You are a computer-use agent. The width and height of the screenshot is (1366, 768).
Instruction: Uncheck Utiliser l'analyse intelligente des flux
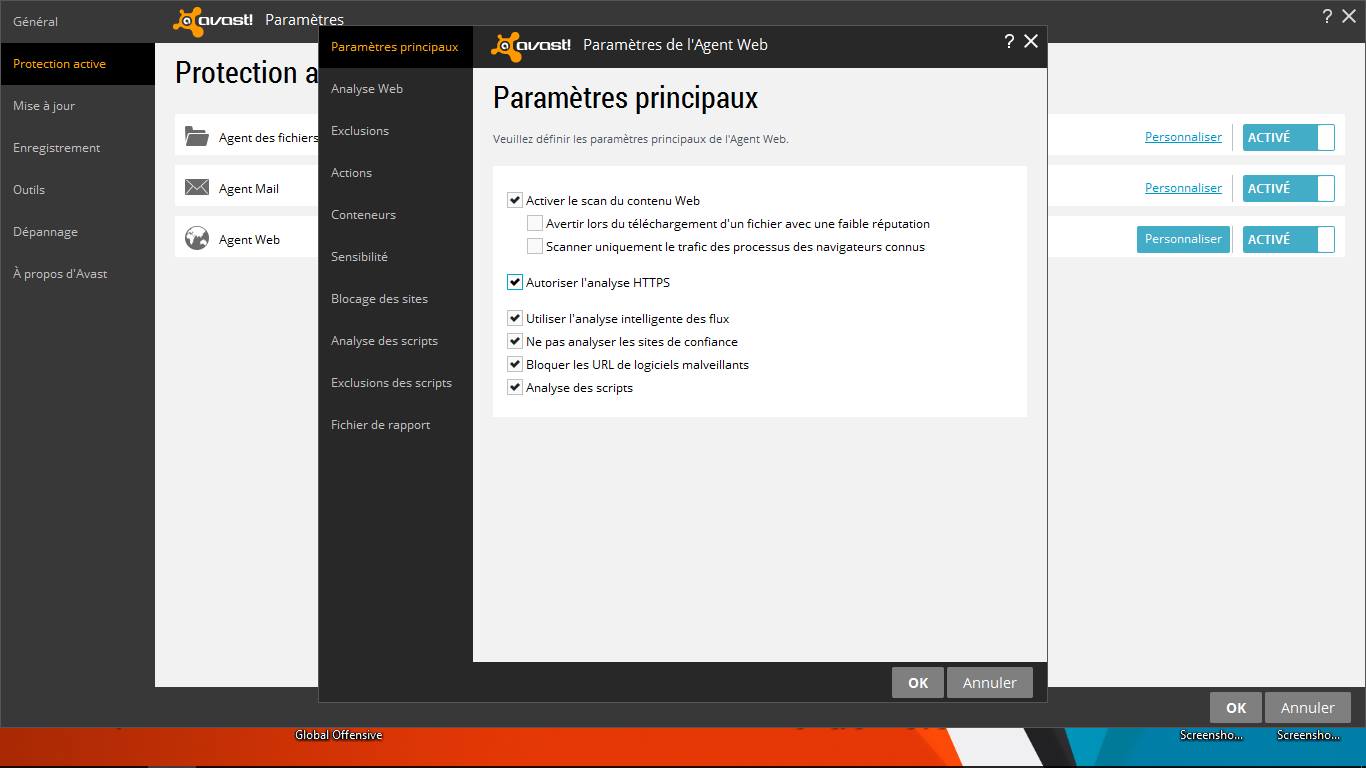515,318
